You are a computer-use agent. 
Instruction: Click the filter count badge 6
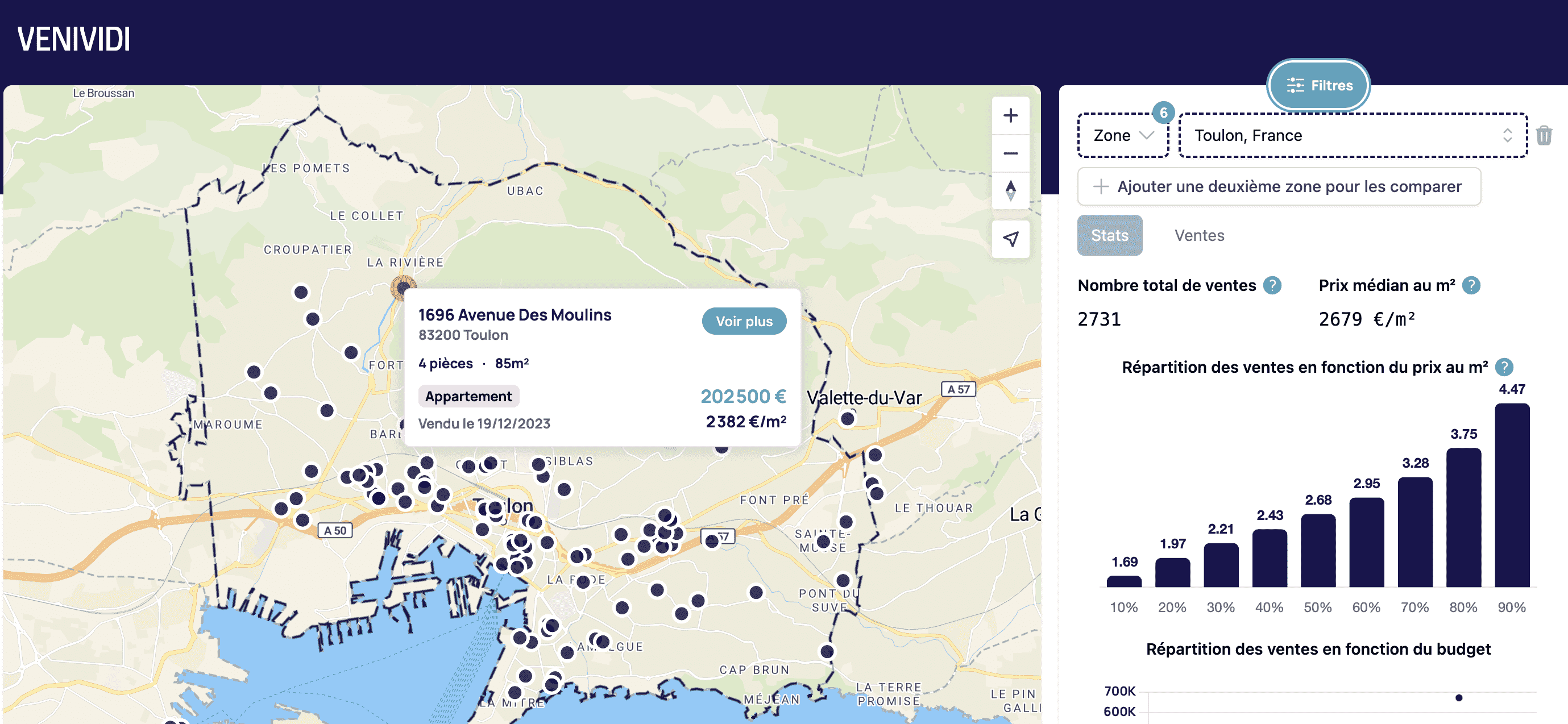(x=1163, y=113)
